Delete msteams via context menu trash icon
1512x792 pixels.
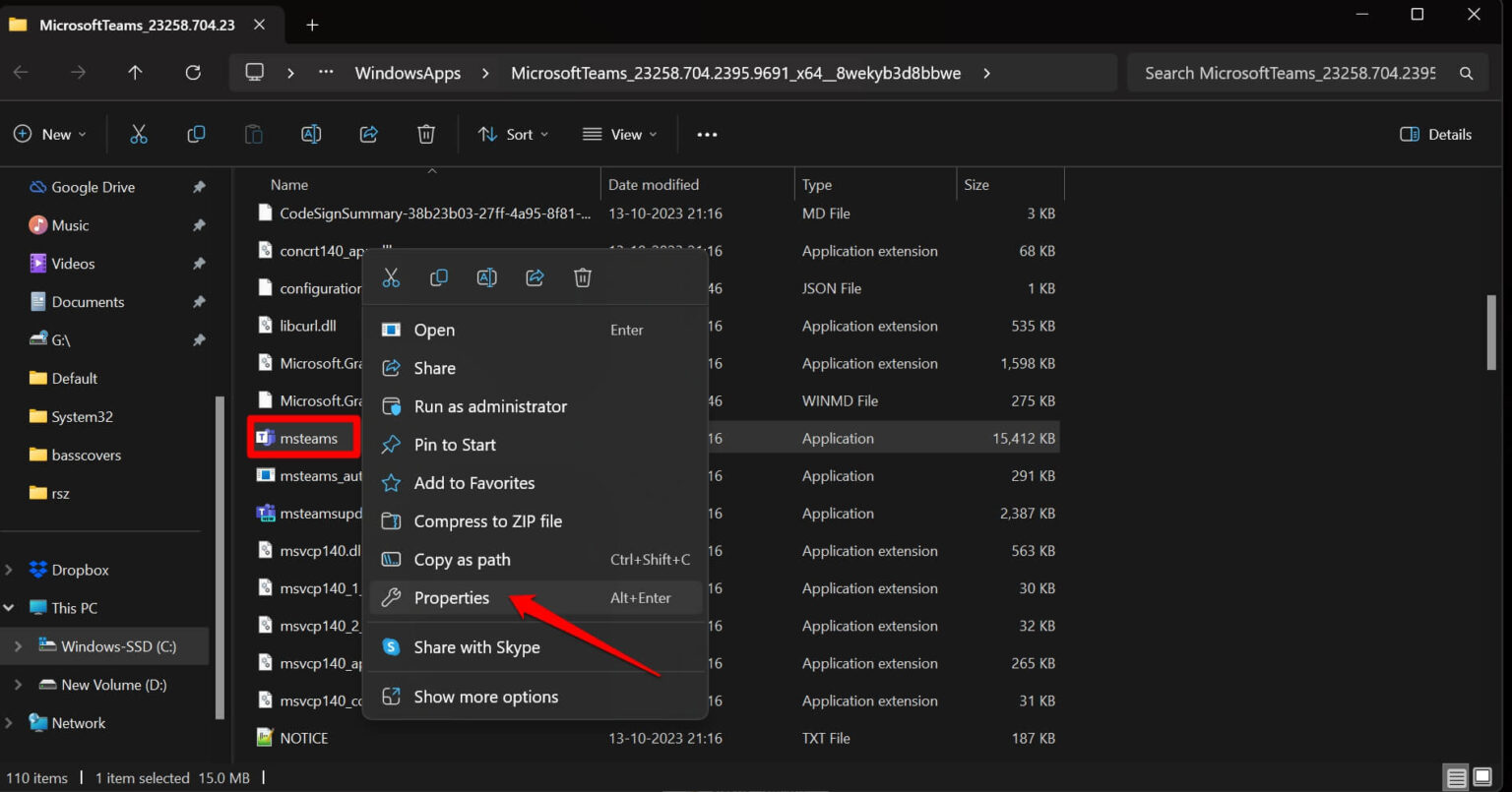(582, 277)
